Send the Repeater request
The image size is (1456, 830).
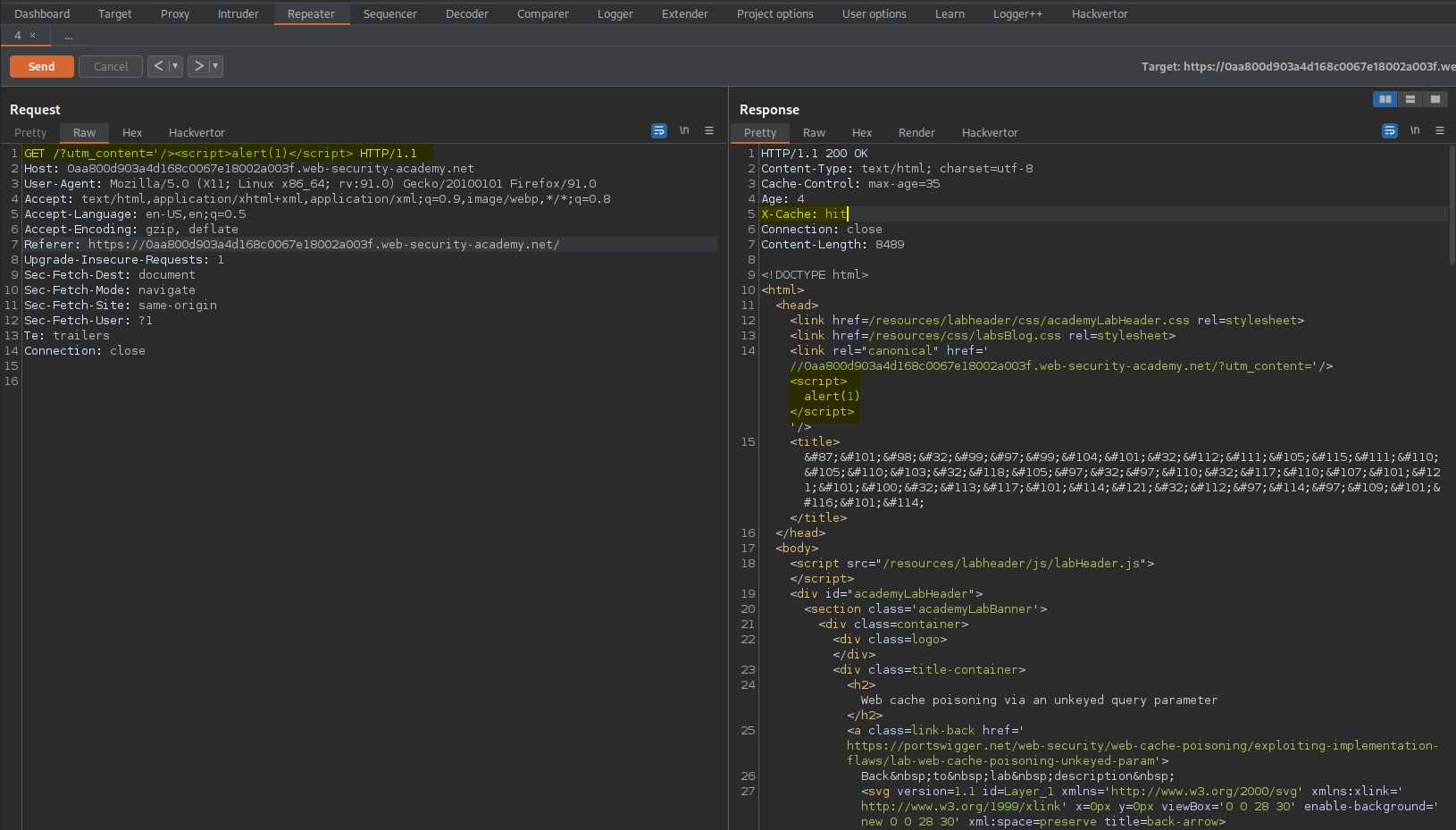pyautogui.click(x=41, y=66)
